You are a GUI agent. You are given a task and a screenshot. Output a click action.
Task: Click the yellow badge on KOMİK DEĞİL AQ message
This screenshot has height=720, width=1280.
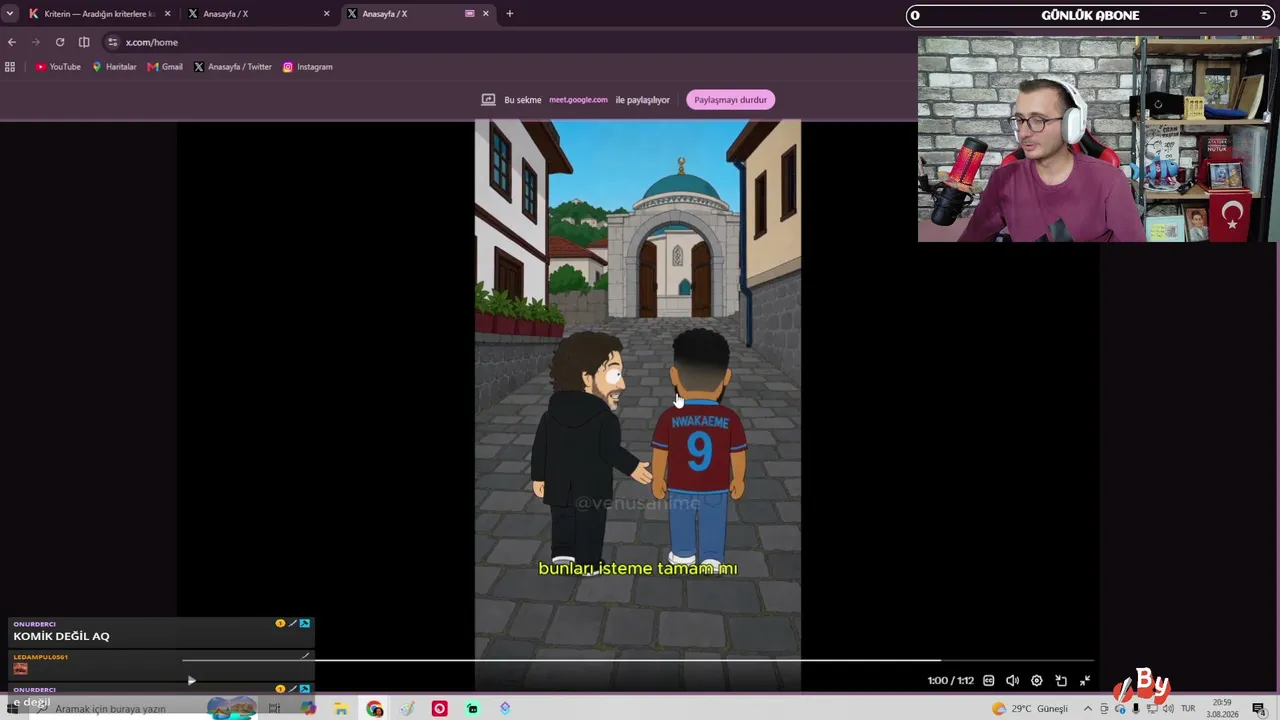click(280, 623)
